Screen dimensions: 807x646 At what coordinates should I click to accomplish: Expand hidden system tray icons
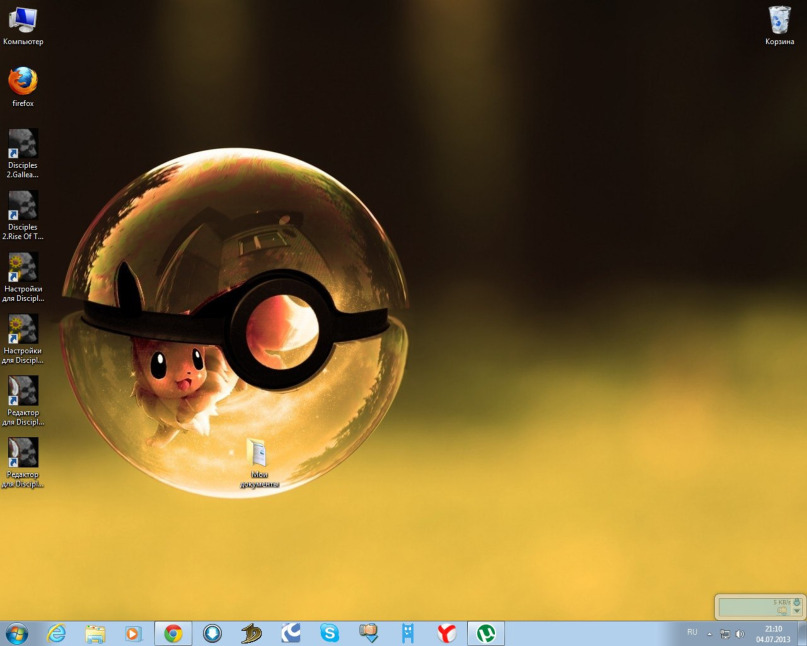pyautogui.click(x=709, y=633)
